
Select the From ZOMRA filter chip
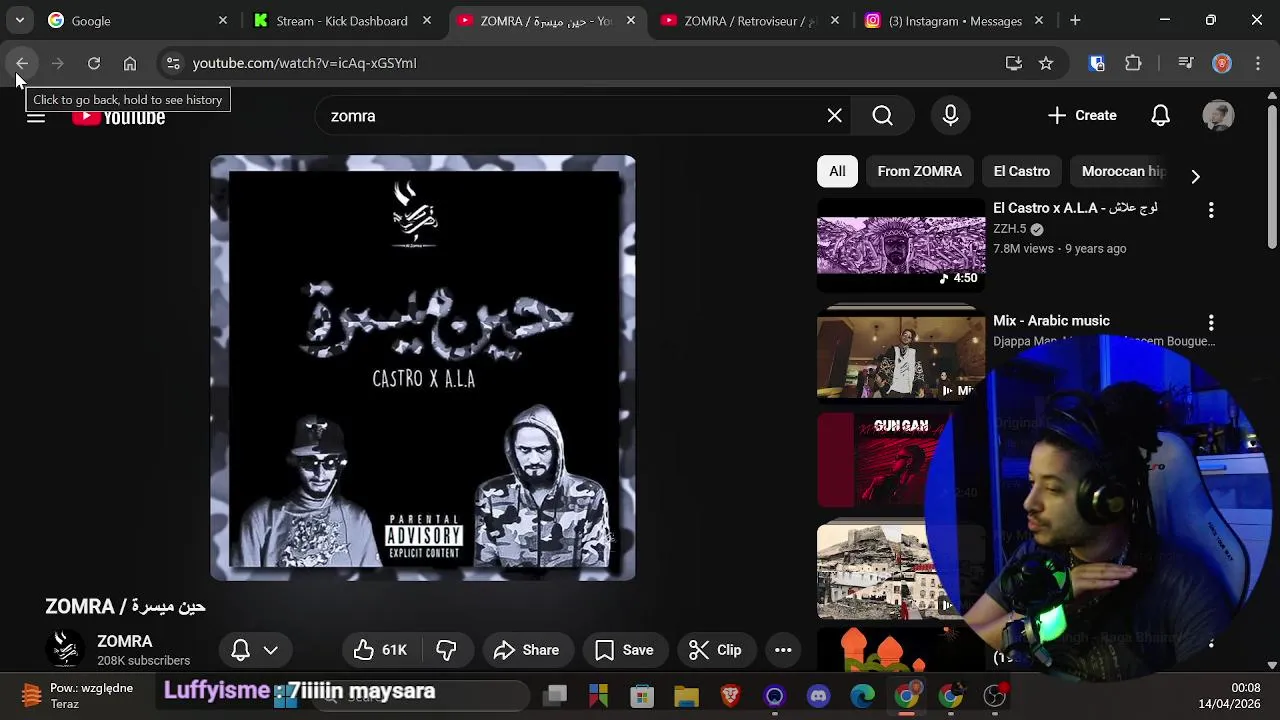click(919, 171)
